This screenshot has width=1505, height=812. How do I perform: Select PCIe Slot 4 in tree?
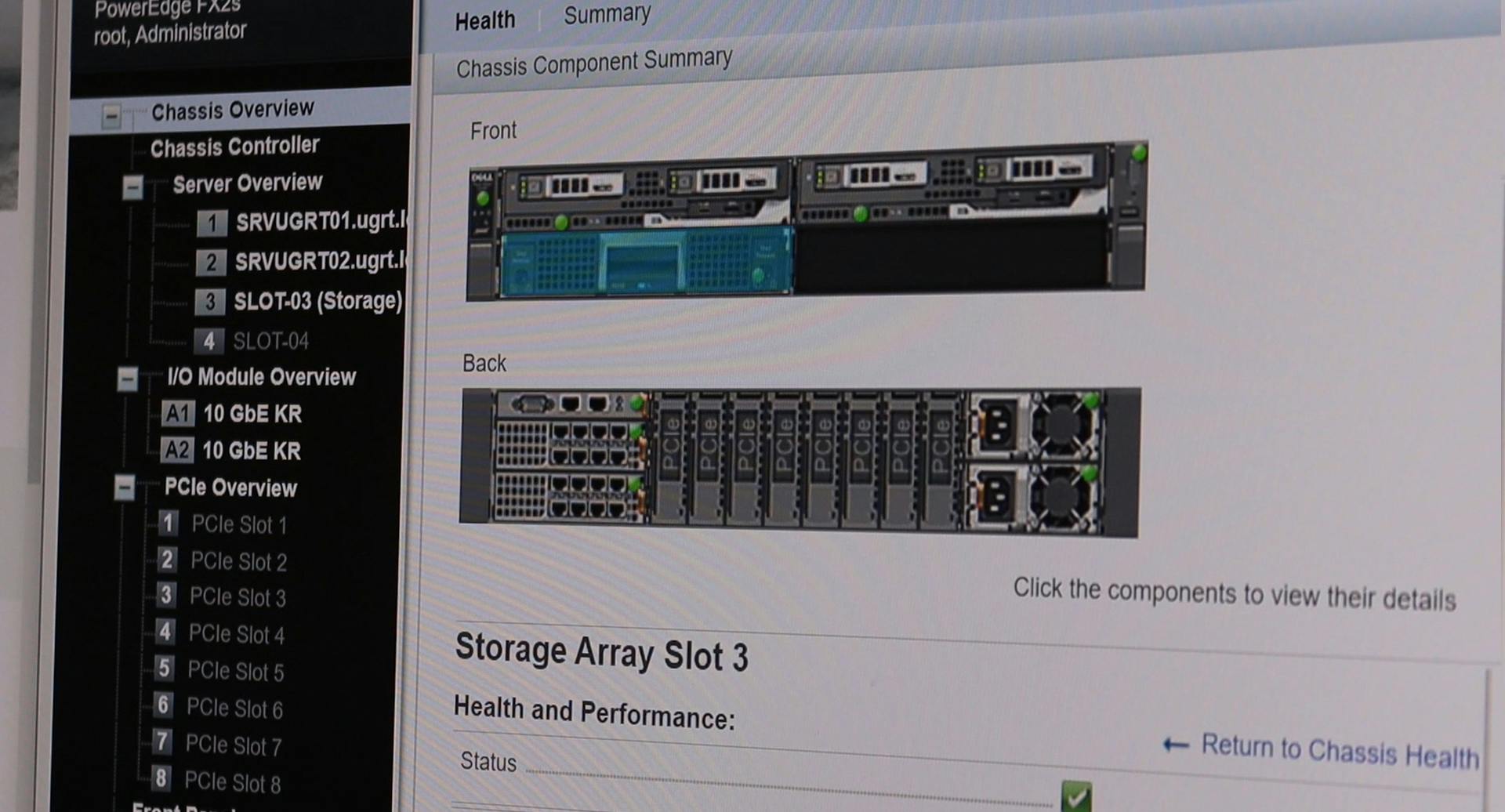[x=236, y=634]
